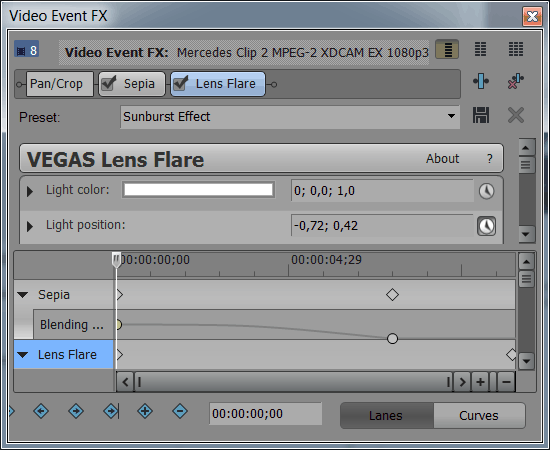Open help for VEGAS Lens Flare

[490, 159]
